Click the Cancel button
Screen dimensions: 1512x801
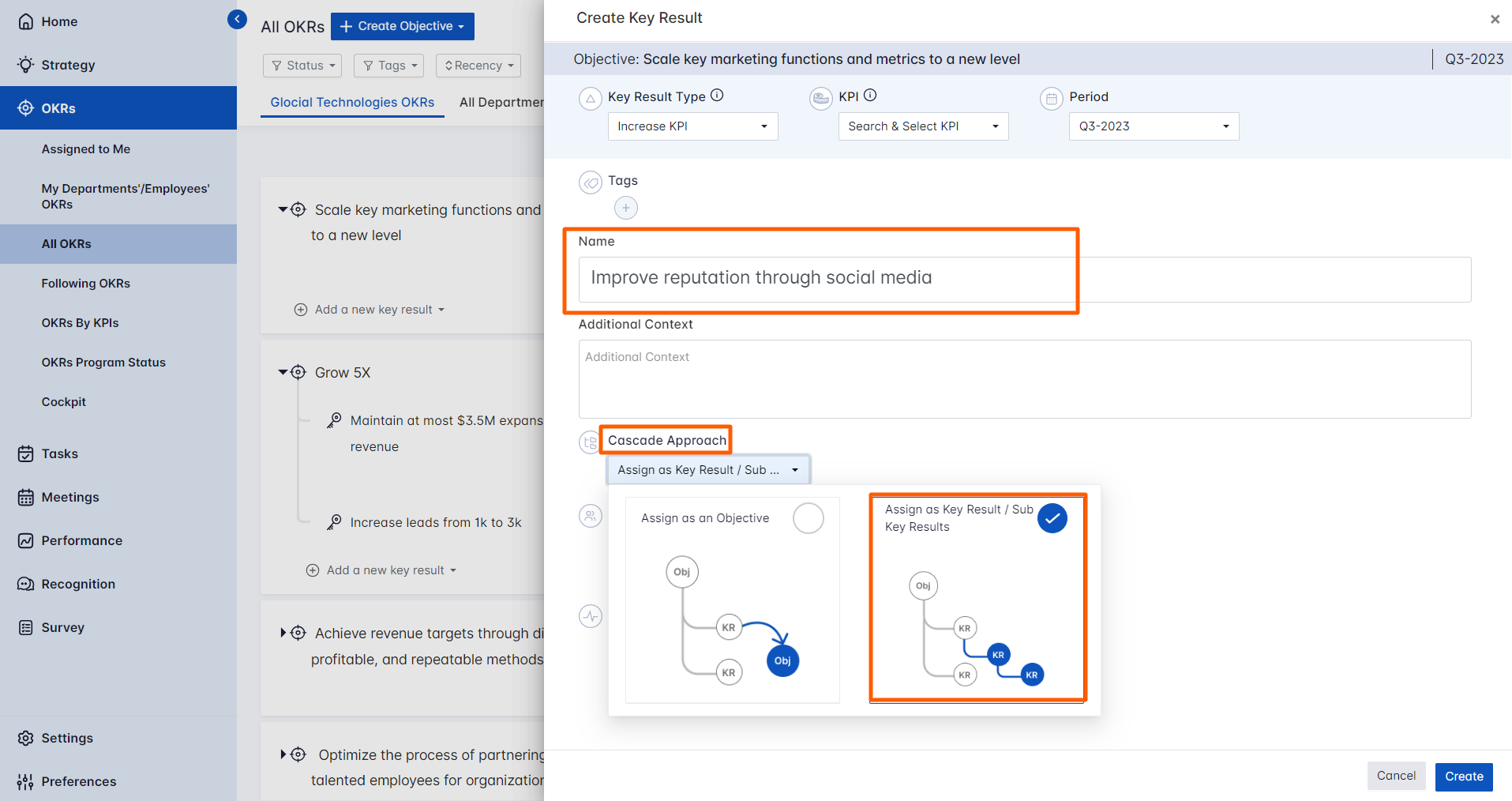[x=1396, y=776]
